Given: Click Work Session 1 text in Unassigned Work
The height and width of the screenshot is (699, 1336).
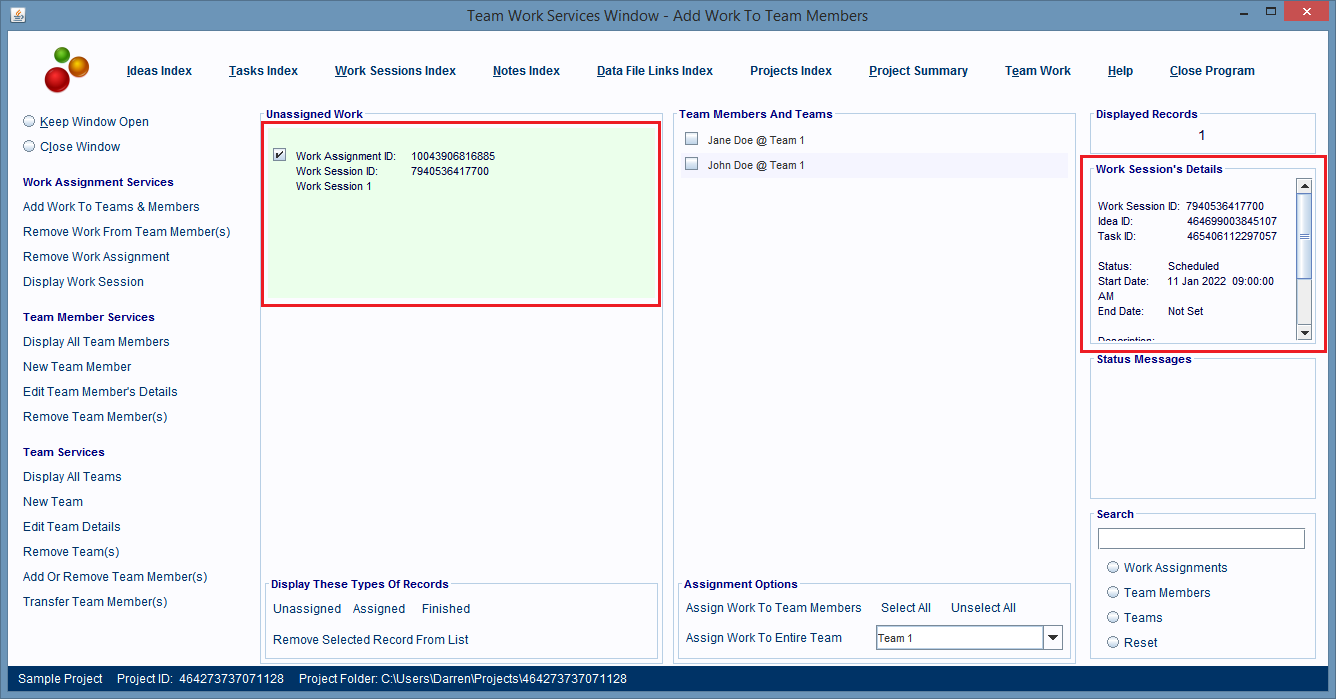Looking at the screenshot, I should 333,187.
